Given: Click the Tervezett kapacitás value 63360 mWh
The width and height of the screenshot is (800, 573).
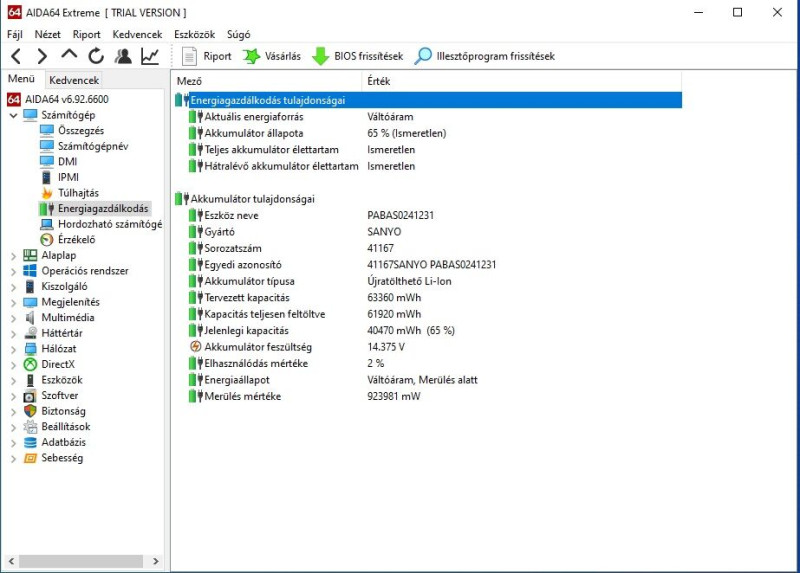Looking at the screenshot, I should pyautogui.click(x=394, y=297).
